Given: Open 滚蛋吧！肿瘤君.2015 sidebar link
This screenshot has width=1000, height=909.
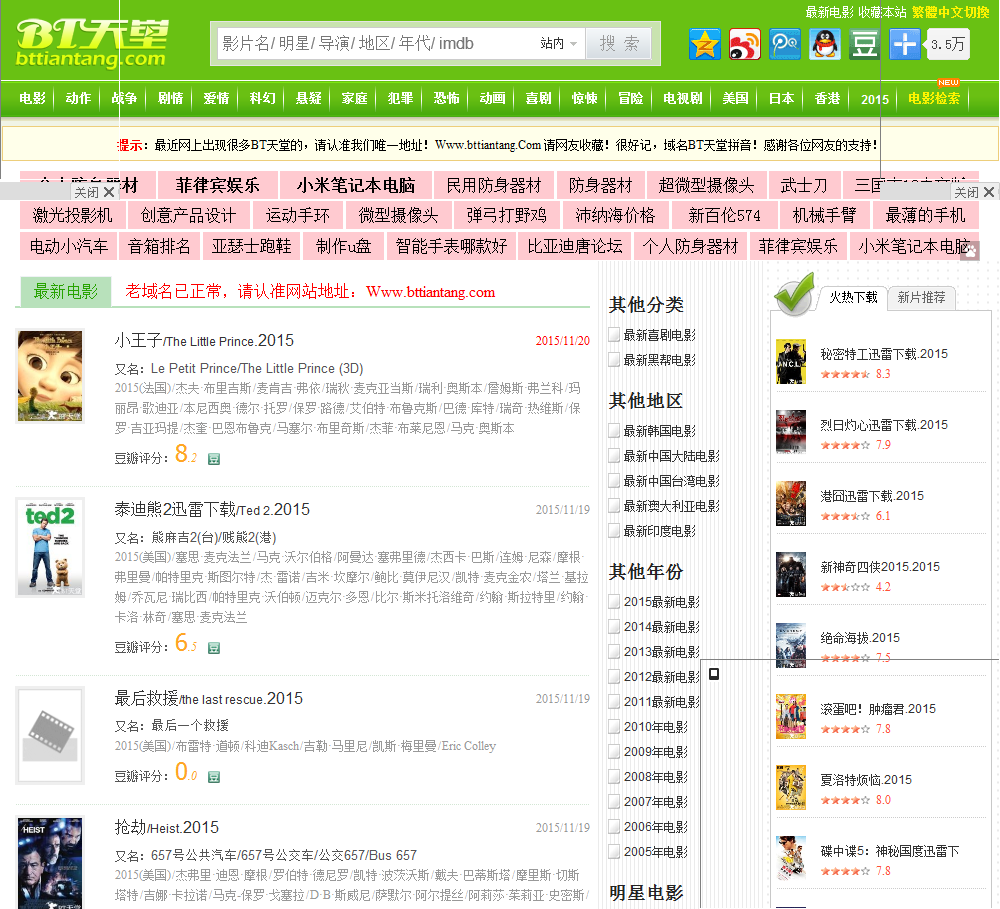Looking at the screenshot, I should click(x=878, y=709).
